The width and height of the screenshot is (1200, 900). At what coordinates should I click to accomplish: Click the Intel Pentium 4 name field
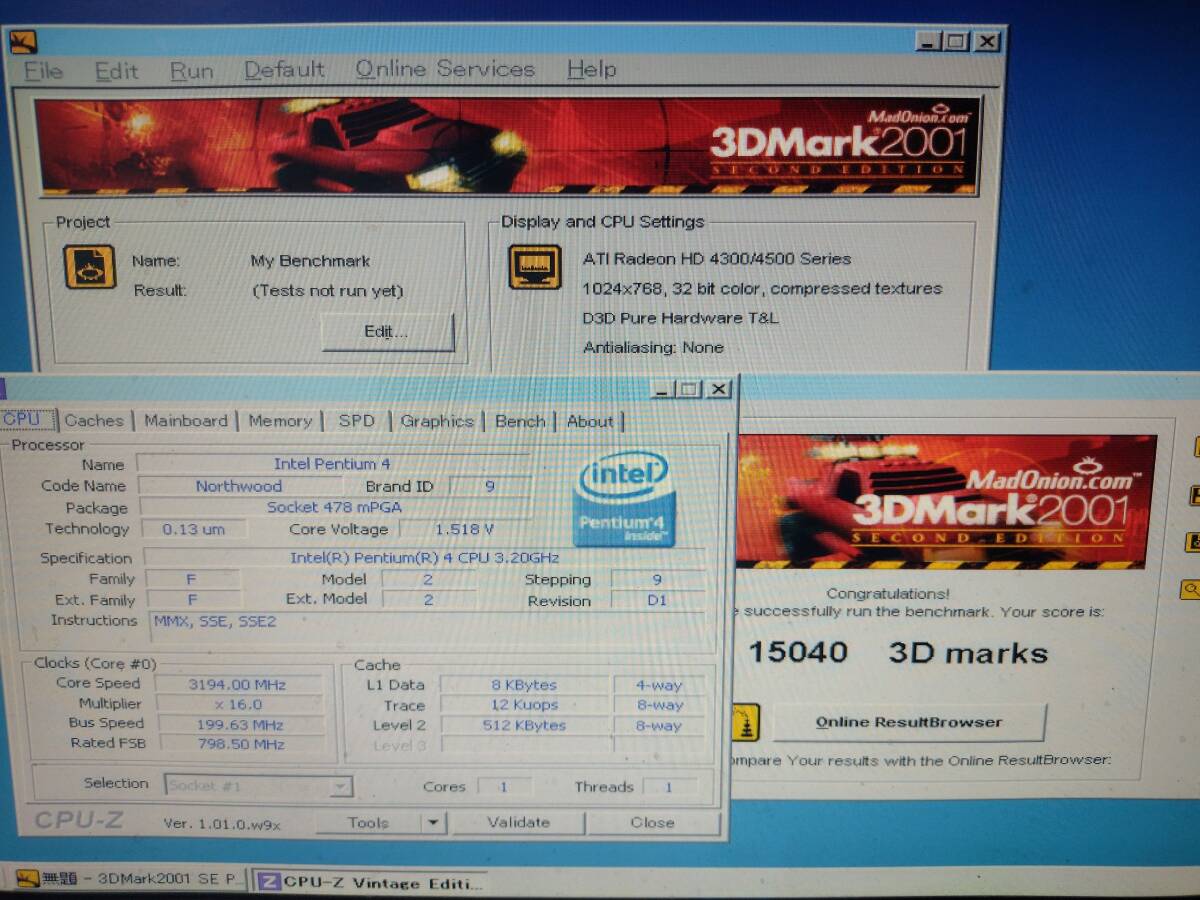(332, 464)
